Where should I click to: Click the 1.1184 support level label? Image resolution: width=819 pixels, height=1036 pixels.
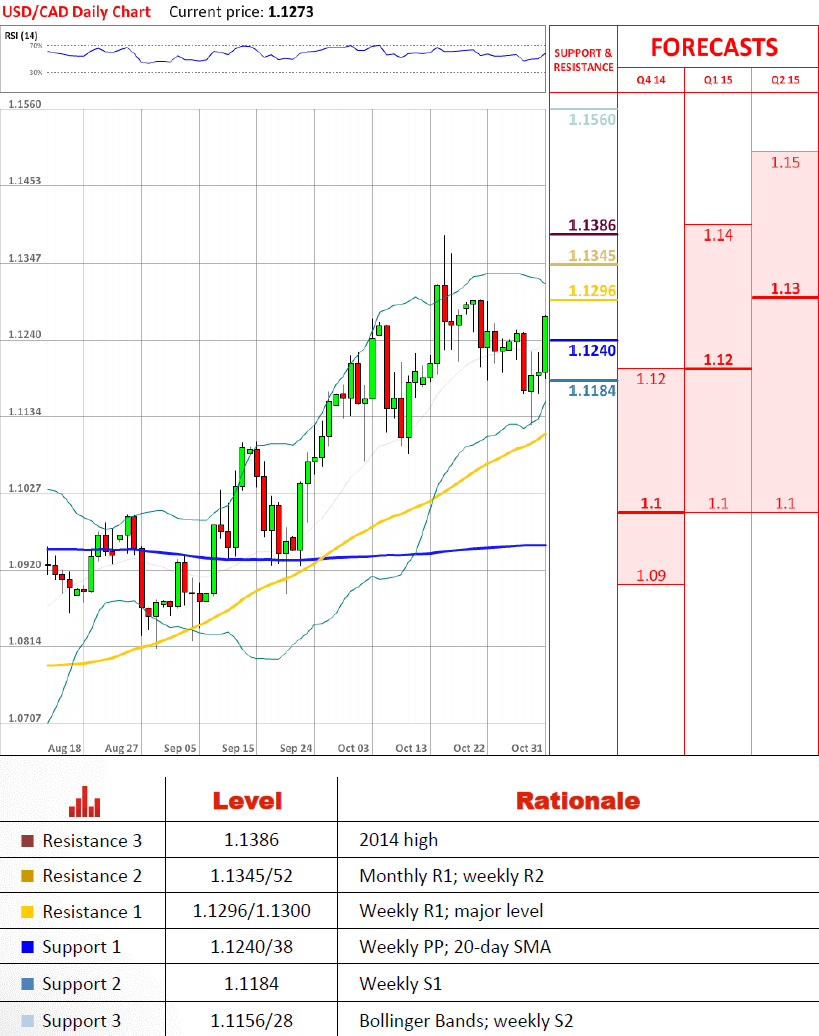(592, 390)
